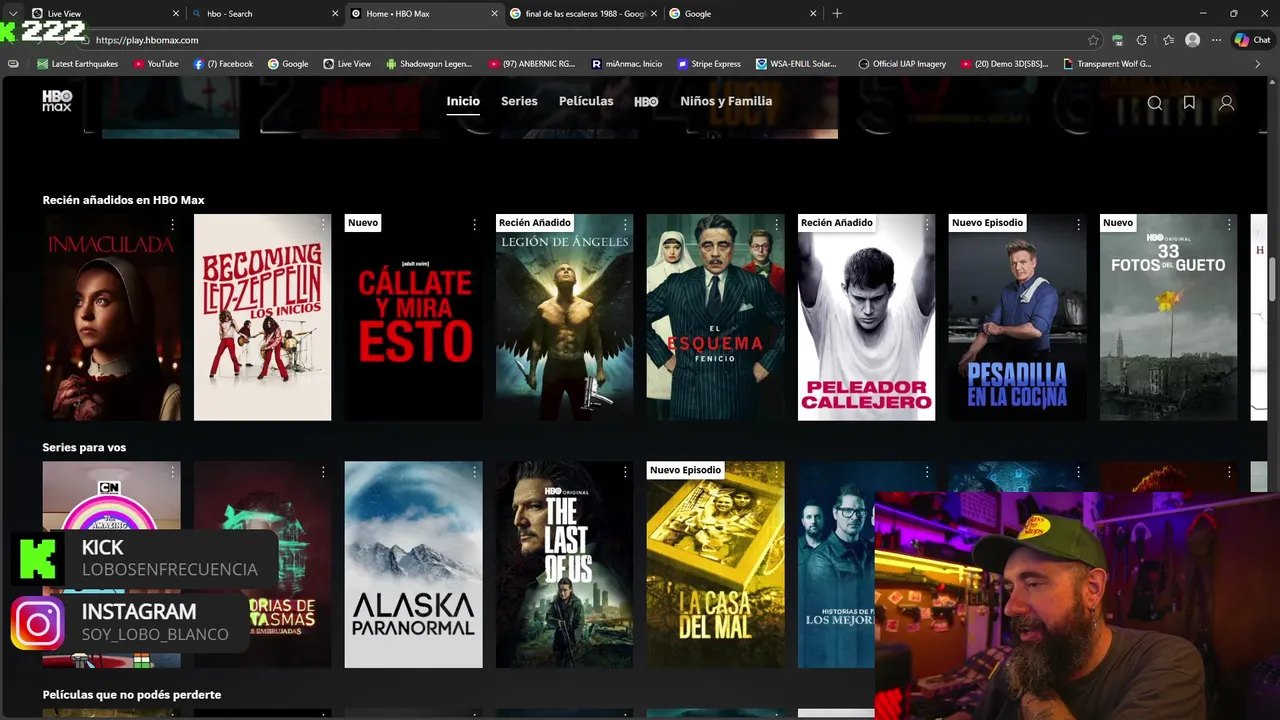Open Latest Earthquakes bookmark
Viewport: 1280px width, 720px height.
click(77, 64)
